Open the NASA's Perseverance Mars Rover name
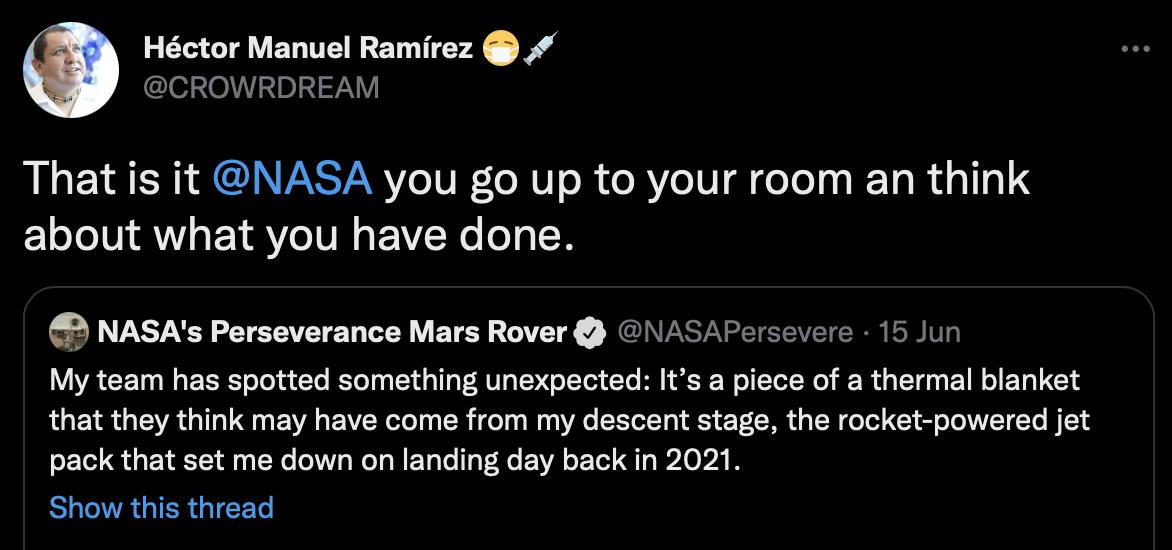The height and width of the screenshot is (550, 1172). coord(333,332)
